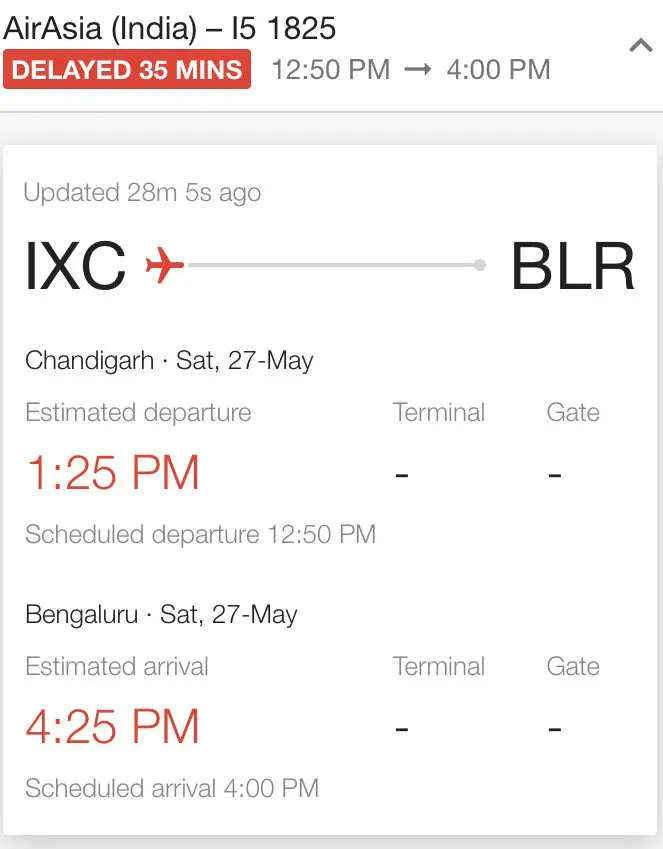The image size is (663, 849).
Task: Select the IXC origin airport code
Action: pyautogui.click(x=76, y=267)
